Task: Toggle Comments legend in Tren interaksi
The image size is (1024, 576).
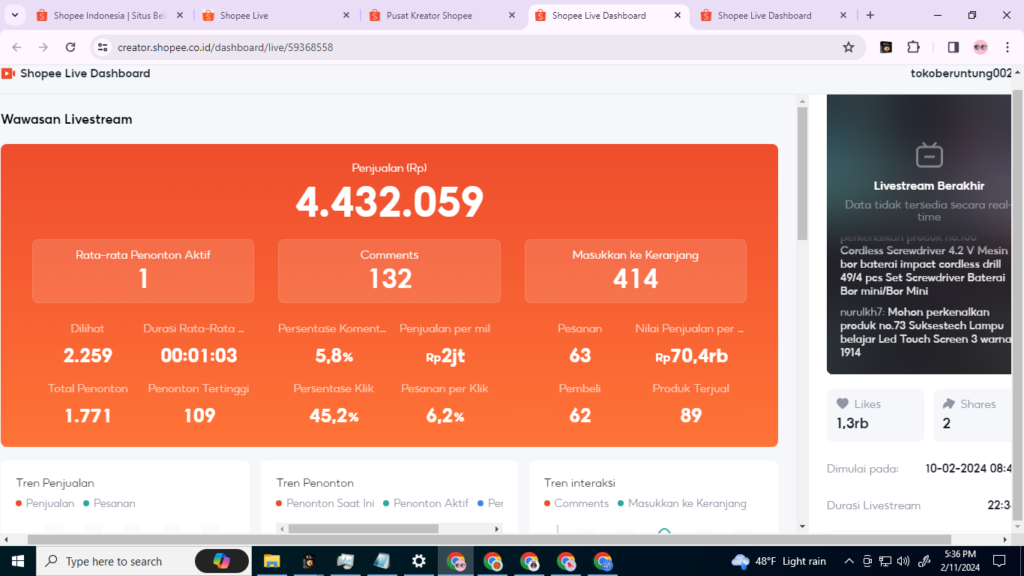Action: [576, 504]
